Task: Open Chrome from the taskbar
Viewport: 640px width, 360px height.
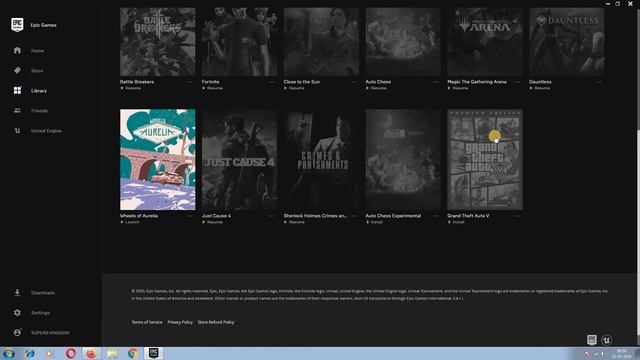Action: [x=133, y=353]
